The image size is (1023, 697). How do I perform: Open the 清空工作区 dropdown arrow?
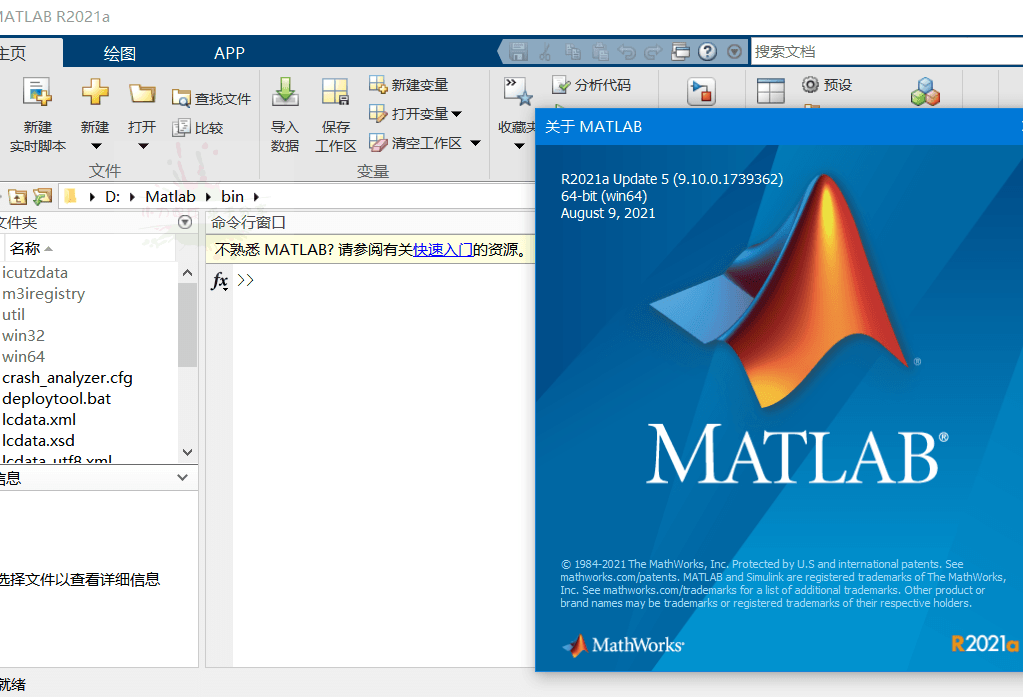click(475, 143)
